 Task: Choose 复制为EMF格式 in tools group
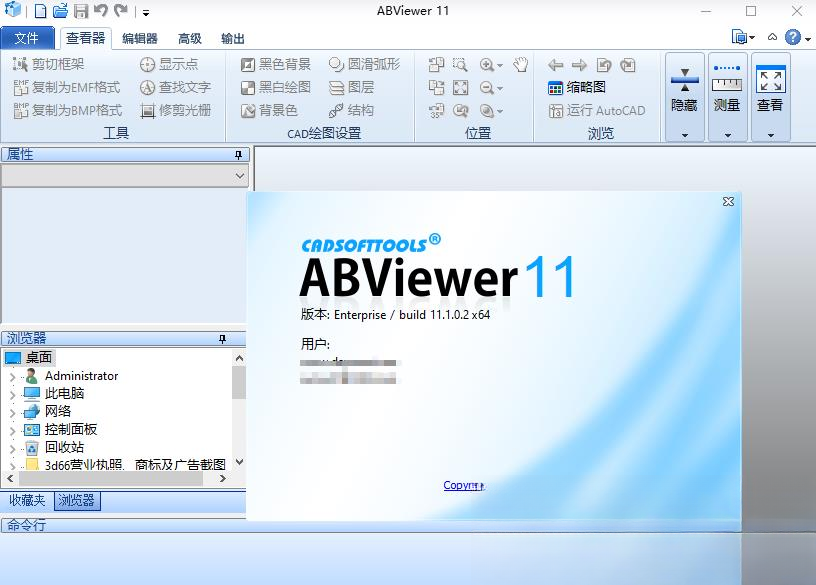(67, 87)
